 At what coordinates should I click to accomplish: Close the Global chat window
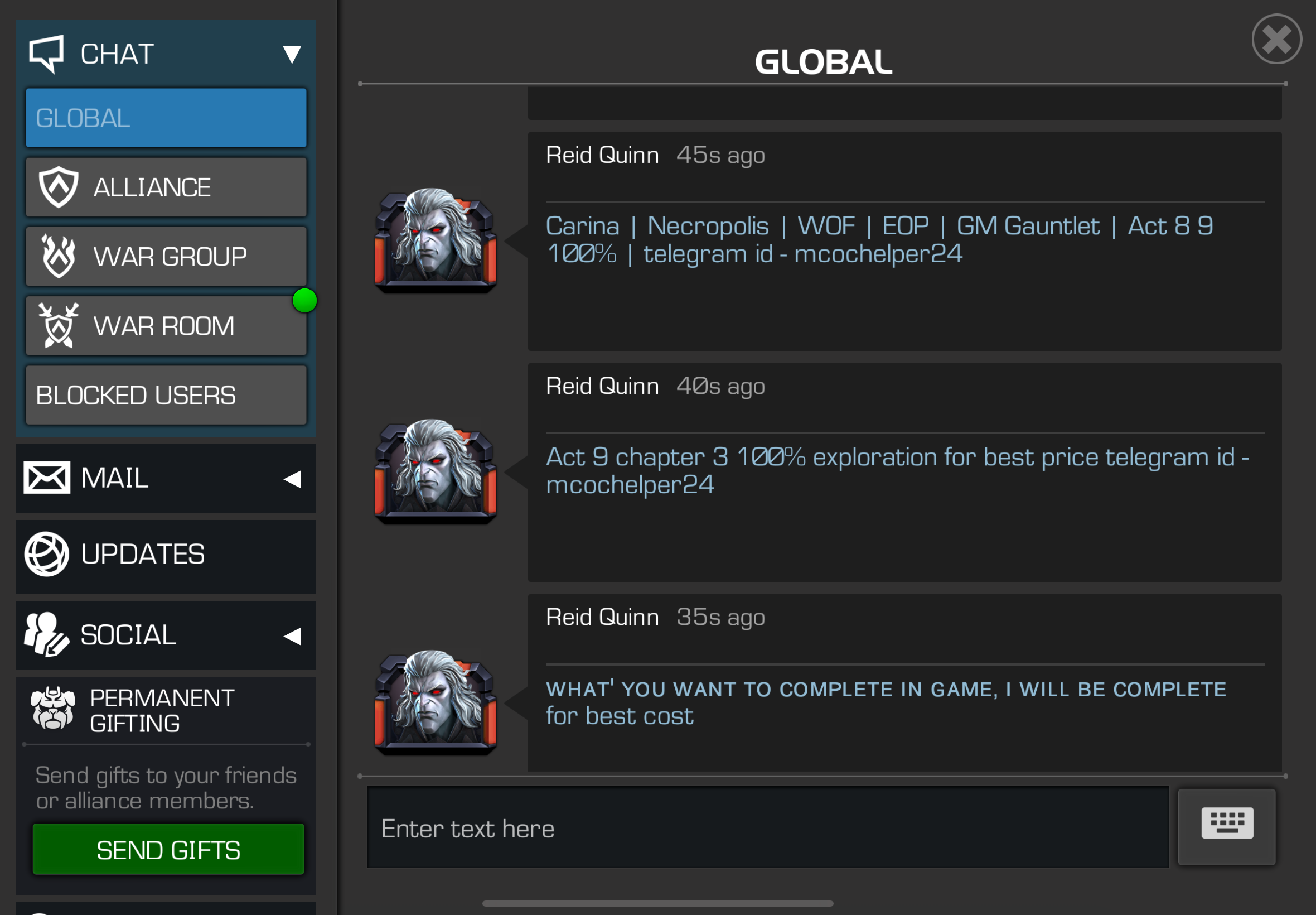click(x=1276, y=39)
